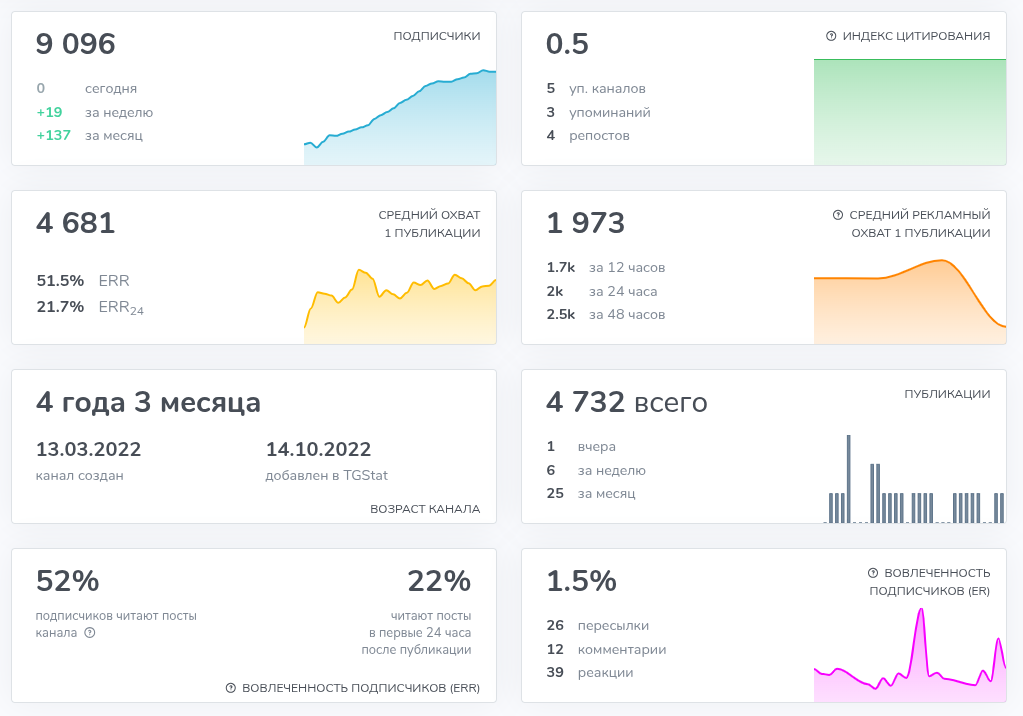Click the TGStat added date '14.10.2022'
The image size is (1023, 716).
[x=318, y=449]
